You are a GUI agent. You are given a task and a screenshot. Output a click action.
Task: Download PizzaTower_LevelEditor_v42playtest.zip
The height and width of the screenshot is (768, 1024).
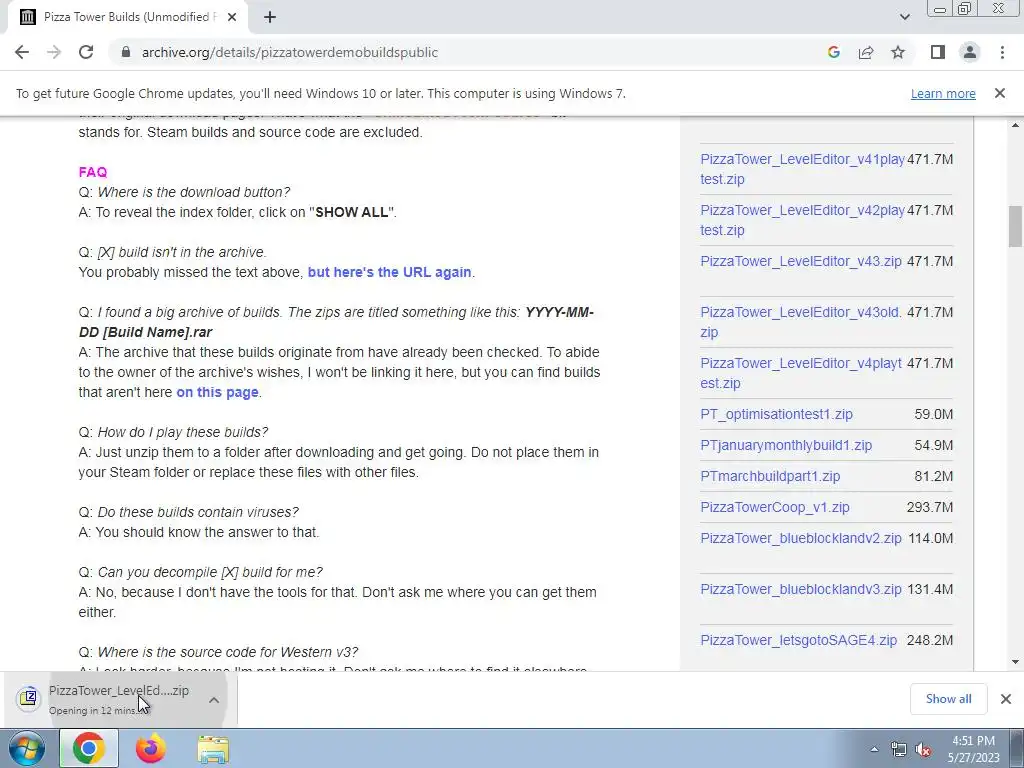[x=803, y=220]
